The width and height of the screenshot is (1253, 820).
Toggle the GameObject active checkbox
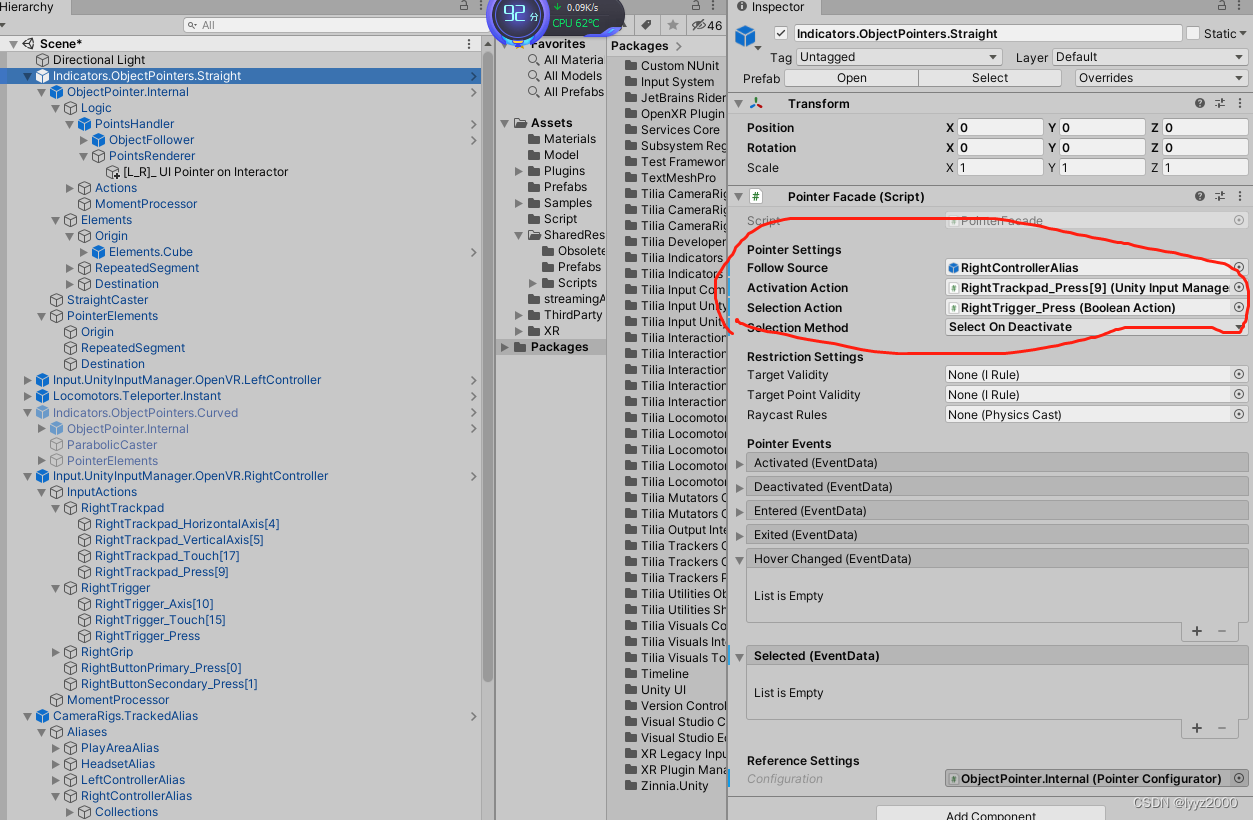(781, 34)
